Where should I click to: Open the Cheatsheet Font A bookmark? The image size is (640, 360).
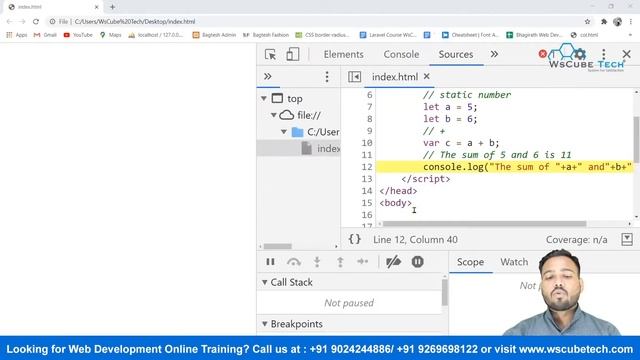click(470, 35)
